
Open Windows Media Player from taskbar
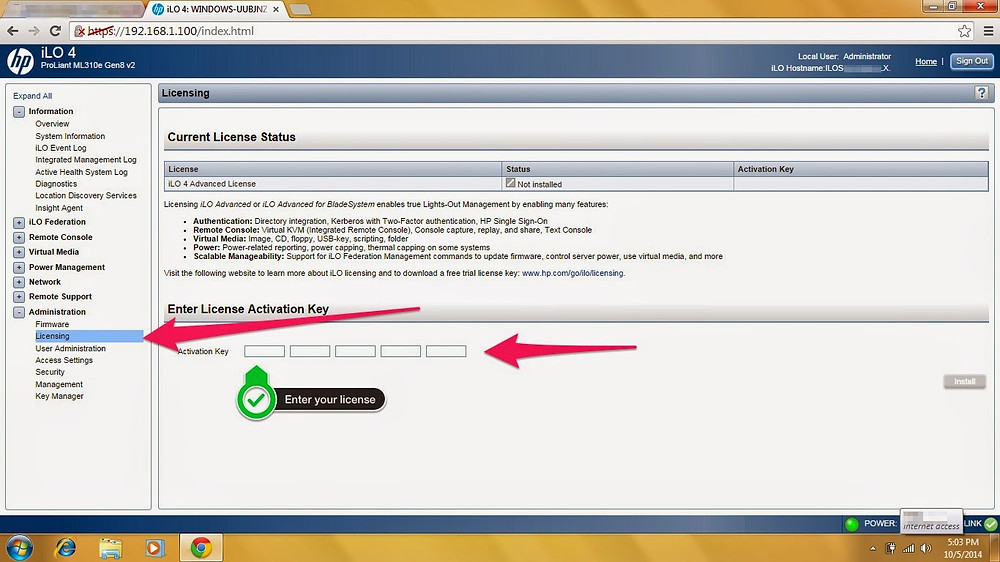154,548
